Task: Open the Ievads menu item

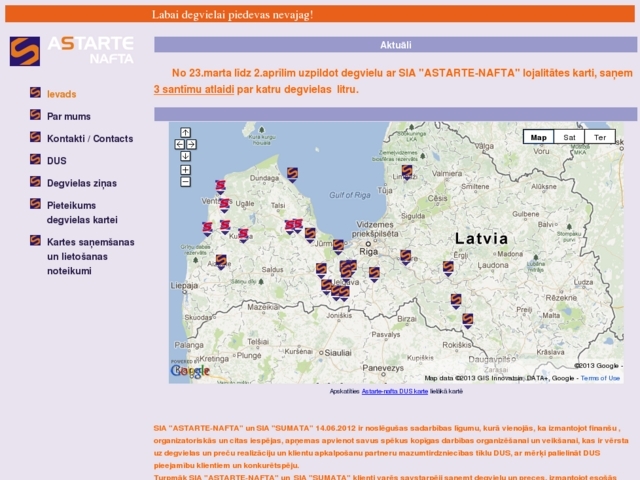Action: pos(62,94)
